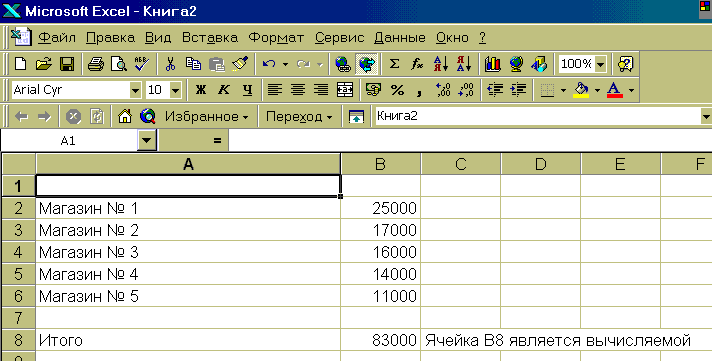
Task: Align cell text to the left
Action: coord(275,90)
